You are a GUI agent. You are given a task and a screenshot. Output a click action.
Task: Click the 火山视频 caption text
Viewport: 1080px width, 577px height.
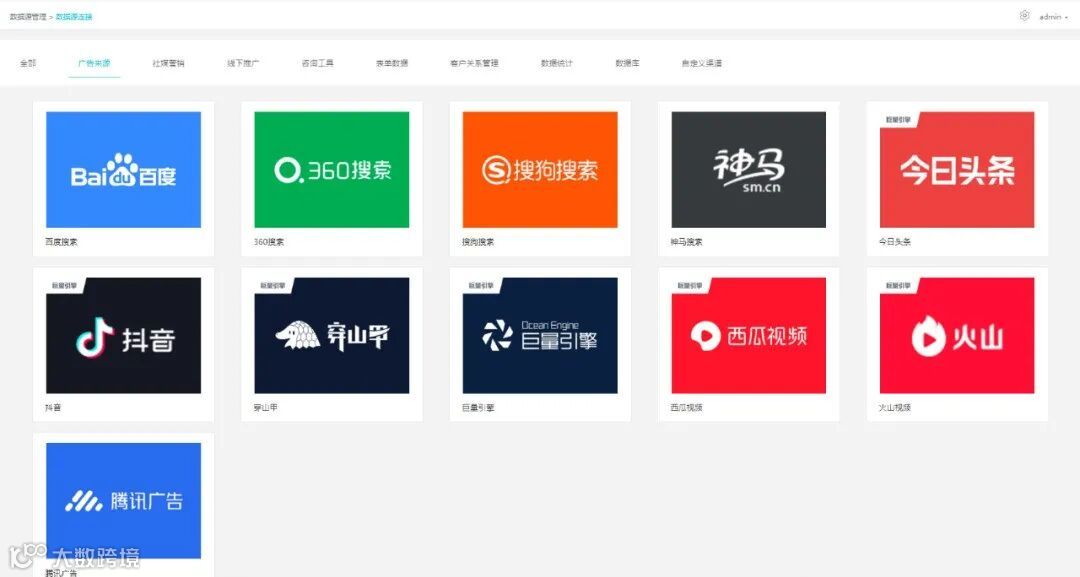895,408
